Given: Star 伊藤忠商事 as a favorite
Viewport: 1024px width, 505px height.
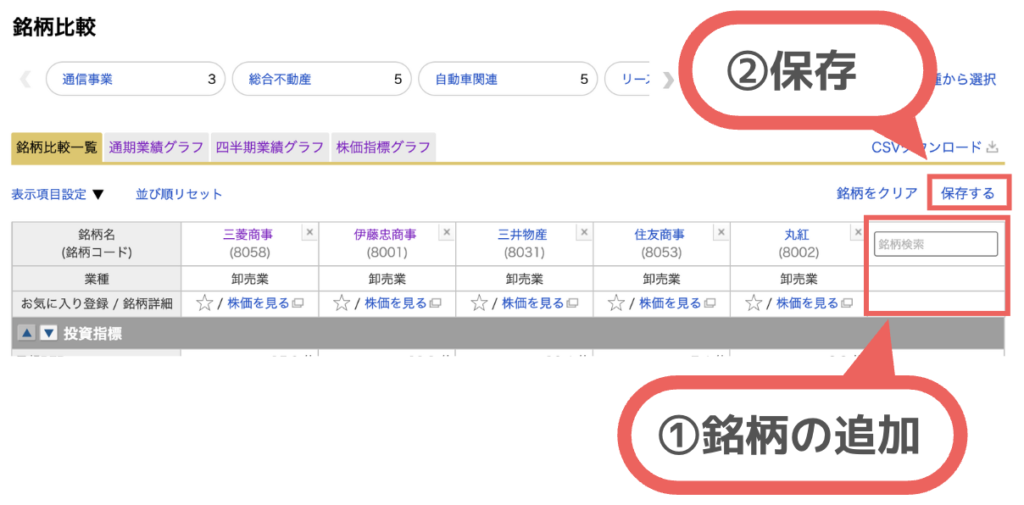Looking at the screenshot, I should (x=342, y=303).
